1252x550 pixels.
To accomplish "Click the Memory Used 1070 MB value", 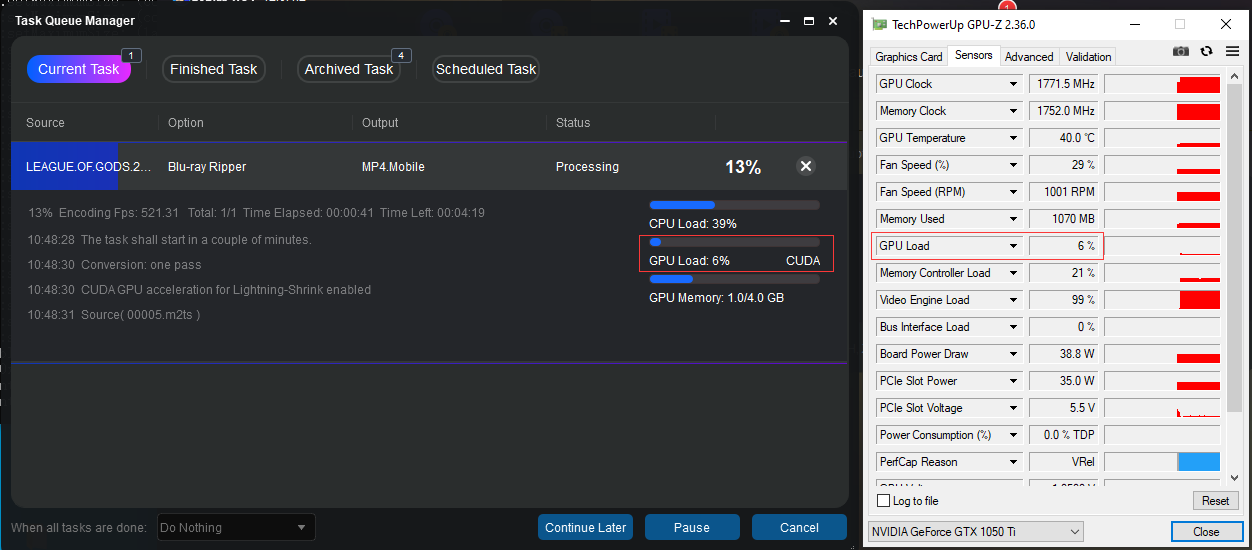I will pyautogui.click(x=1064, y=219).
